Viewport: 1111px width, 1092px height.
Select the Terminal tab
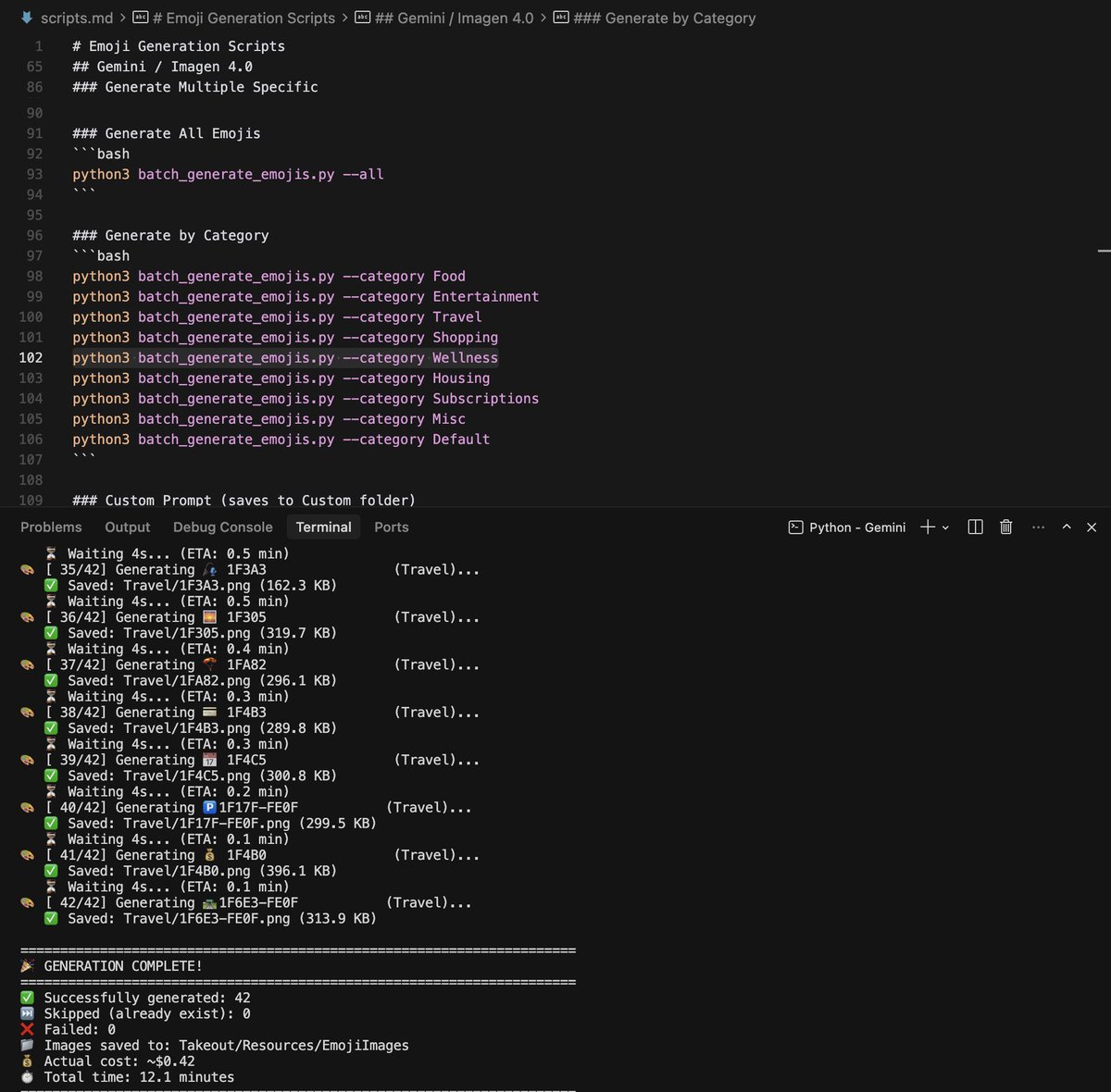[x=323, y=527]
